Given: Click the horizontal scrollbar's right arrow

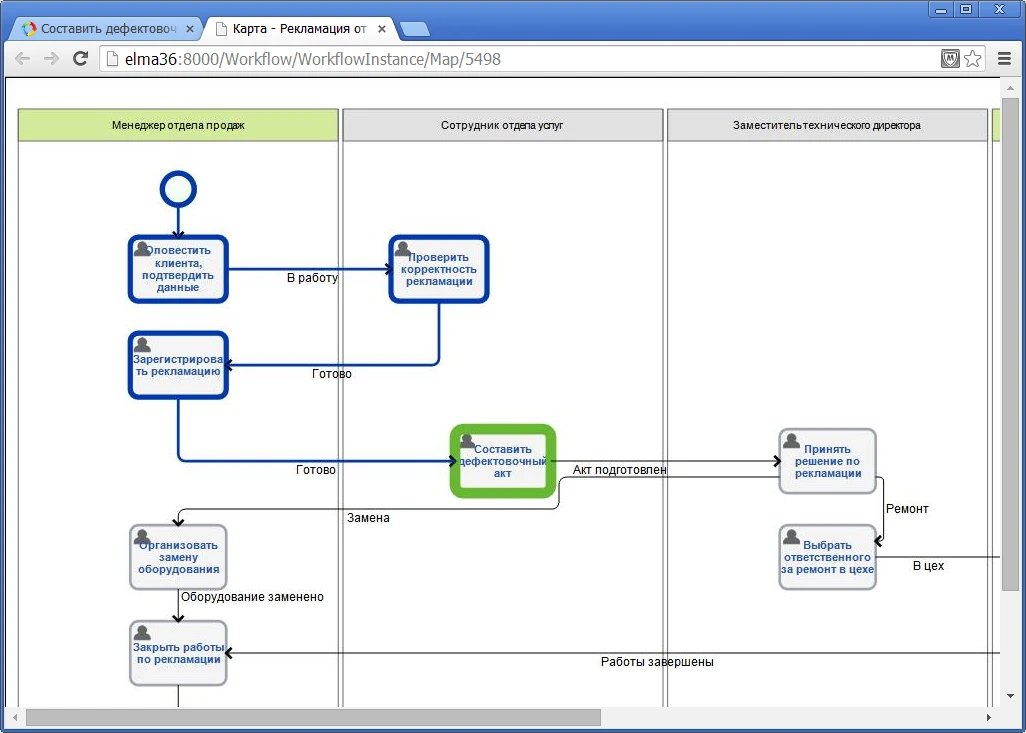Looking at the screenshot, I should pyautogui.click(x=989, y=717).
